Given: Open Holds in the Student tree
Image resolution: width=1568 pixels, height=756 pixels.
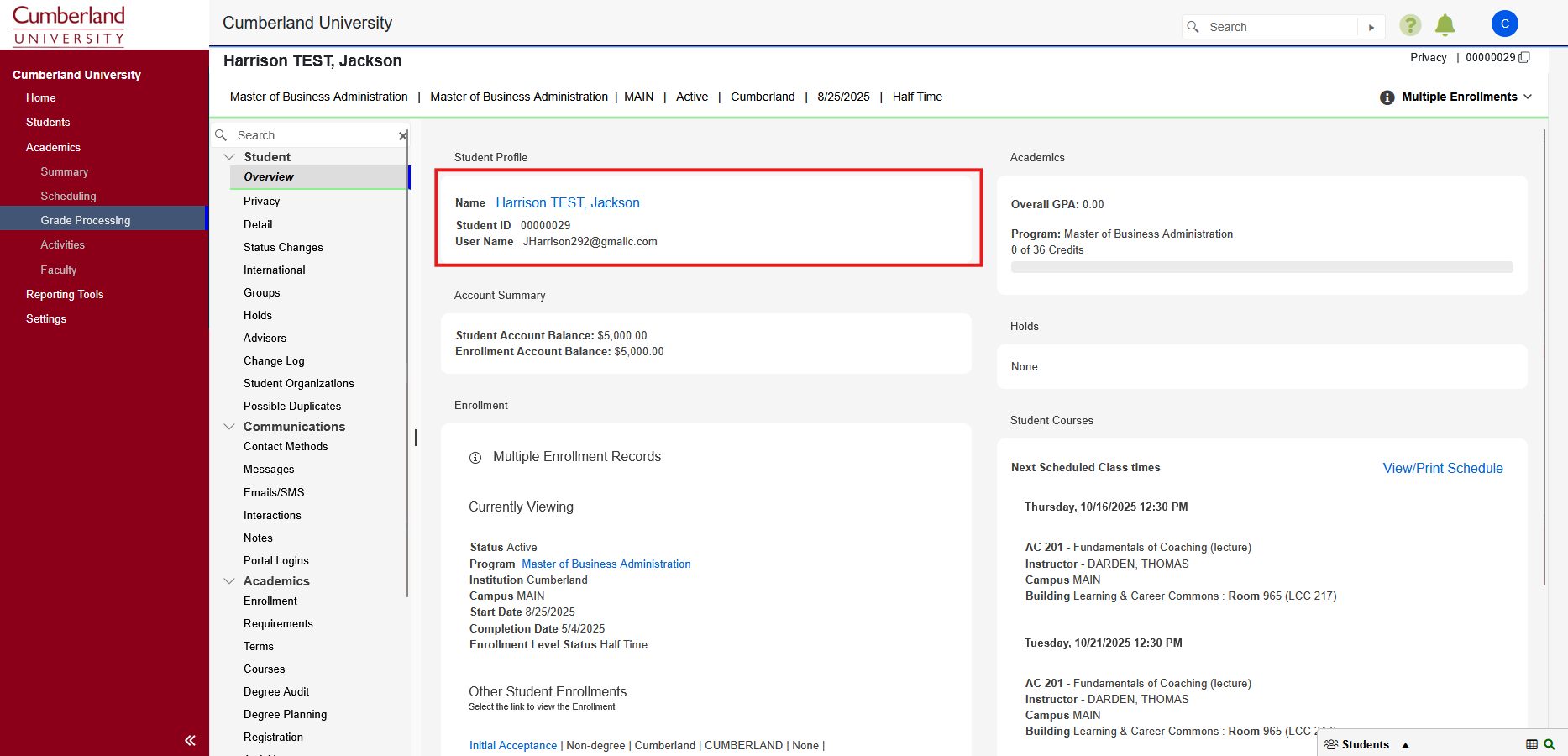Looking at the screenshot, I should click(x=258, y=315).
